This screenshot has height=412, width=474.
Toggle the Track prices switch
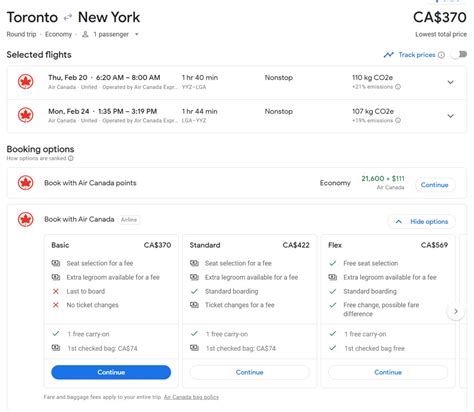coord(460,54)
